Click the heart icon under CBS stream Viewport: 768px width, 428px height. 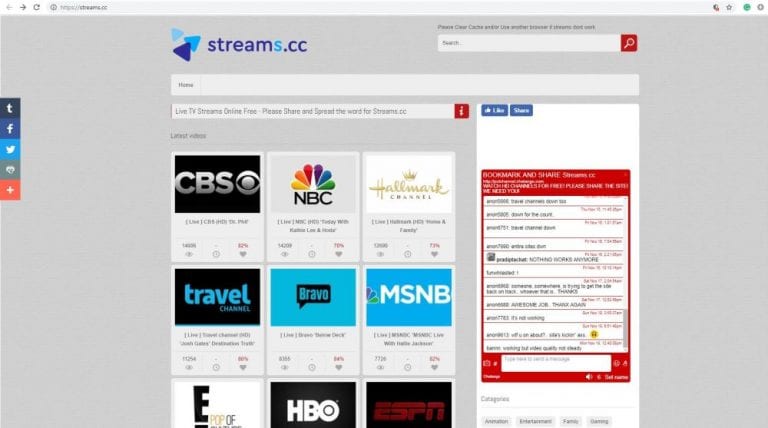click(242, 254)
